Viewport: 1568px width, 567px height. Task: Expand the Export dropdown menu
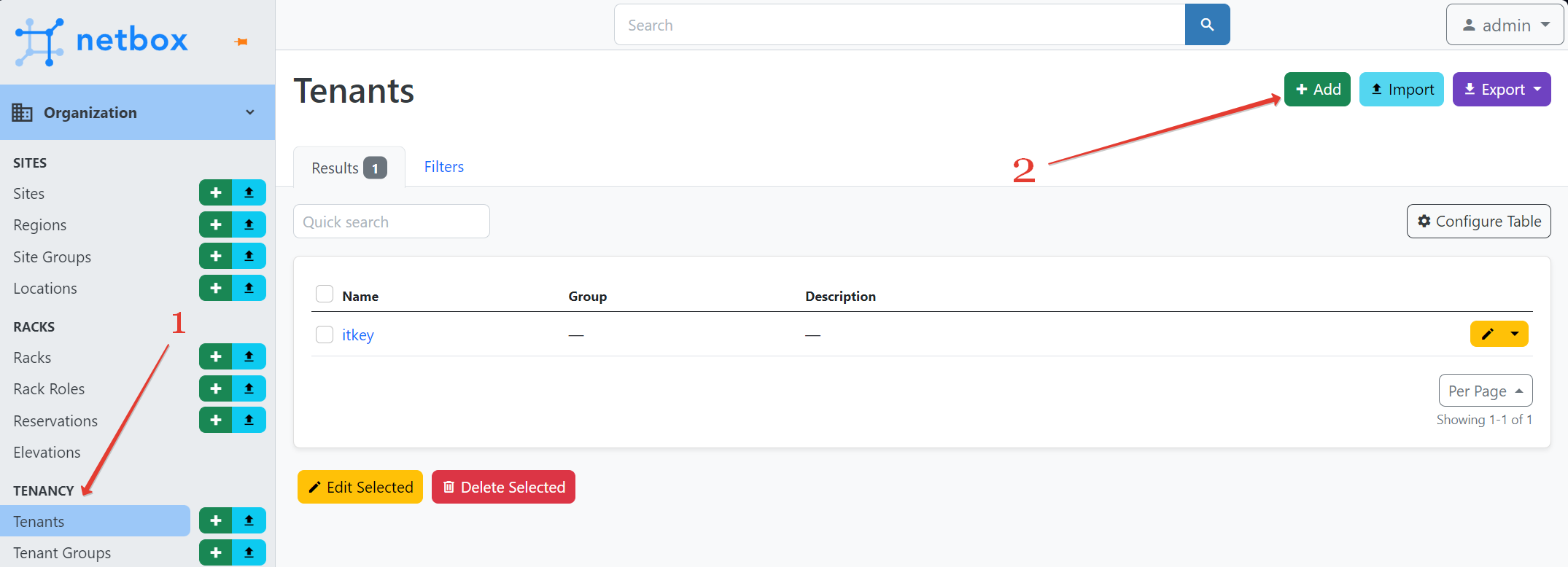click(x=1502, y=90)
